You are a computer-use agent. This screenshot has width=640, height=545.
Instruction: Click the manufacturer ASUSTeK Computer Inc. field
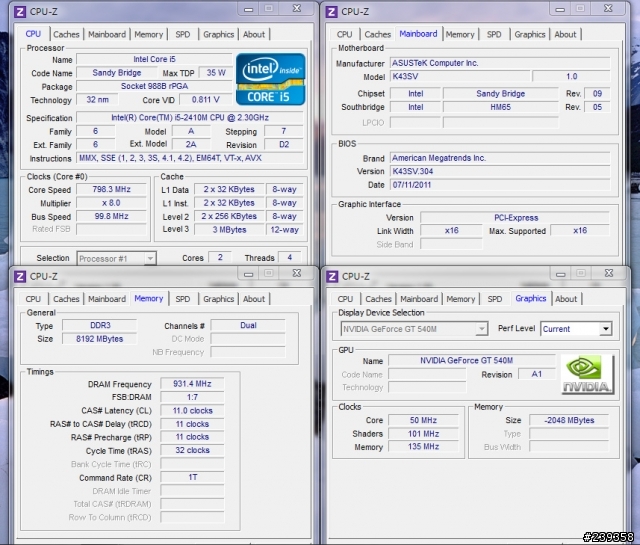500,63
